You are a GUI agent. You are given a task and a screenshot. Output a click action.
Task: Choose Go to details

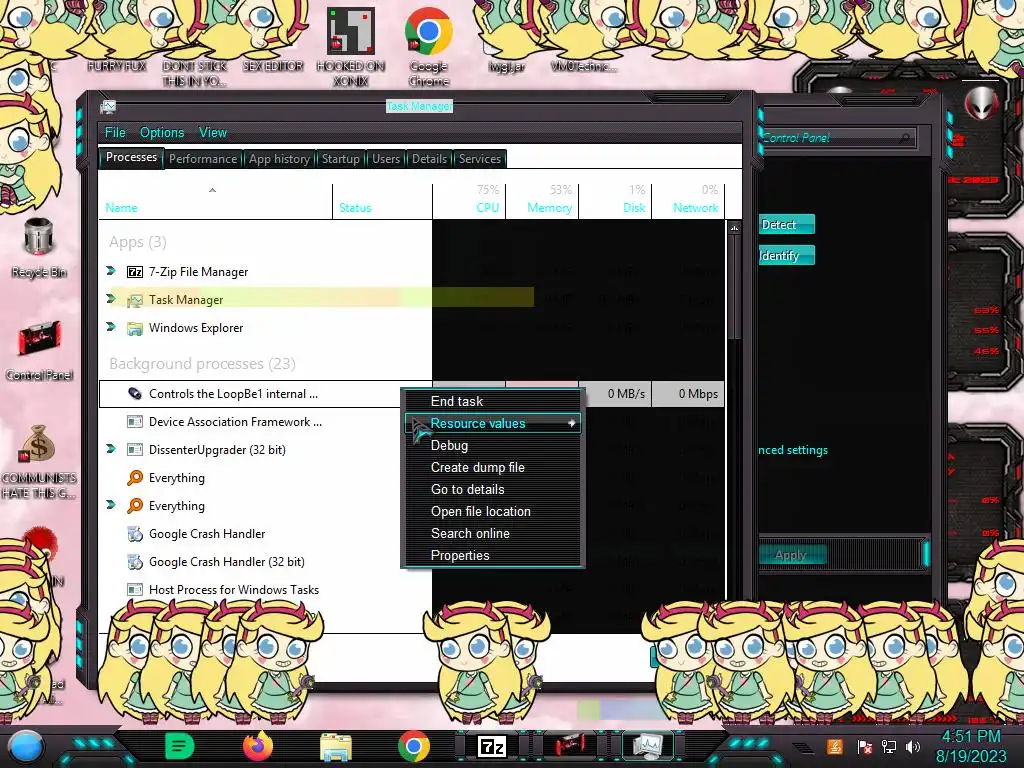coord(492,490)
